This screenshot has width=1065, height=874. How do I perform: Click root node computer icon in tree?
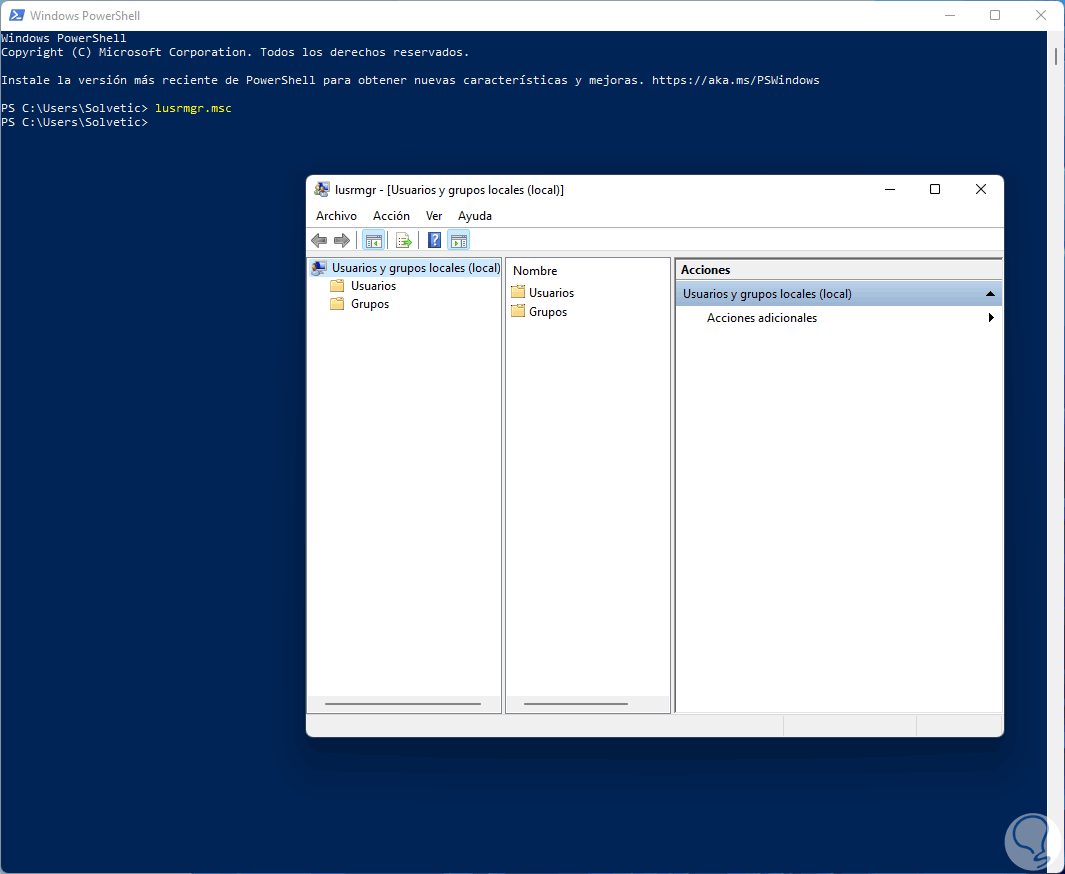click(x=319, y=268)
